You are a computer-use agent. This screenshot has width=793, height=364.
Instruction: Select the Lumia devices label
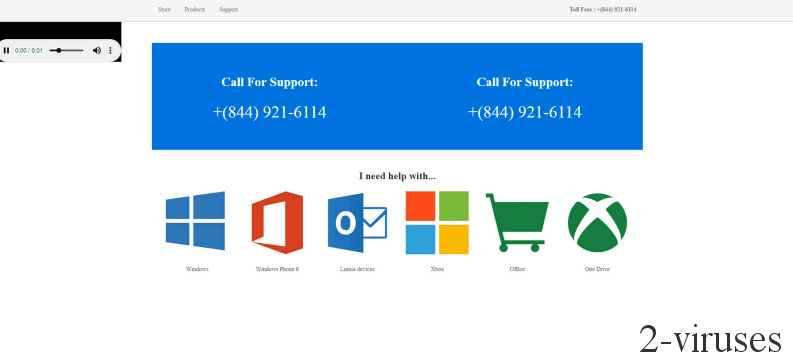(357, 269)
